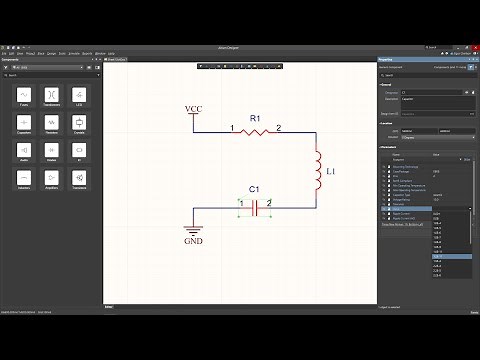Collapse the Location section
This screenshot has height=360, width=480.
(x=386, y=123)
